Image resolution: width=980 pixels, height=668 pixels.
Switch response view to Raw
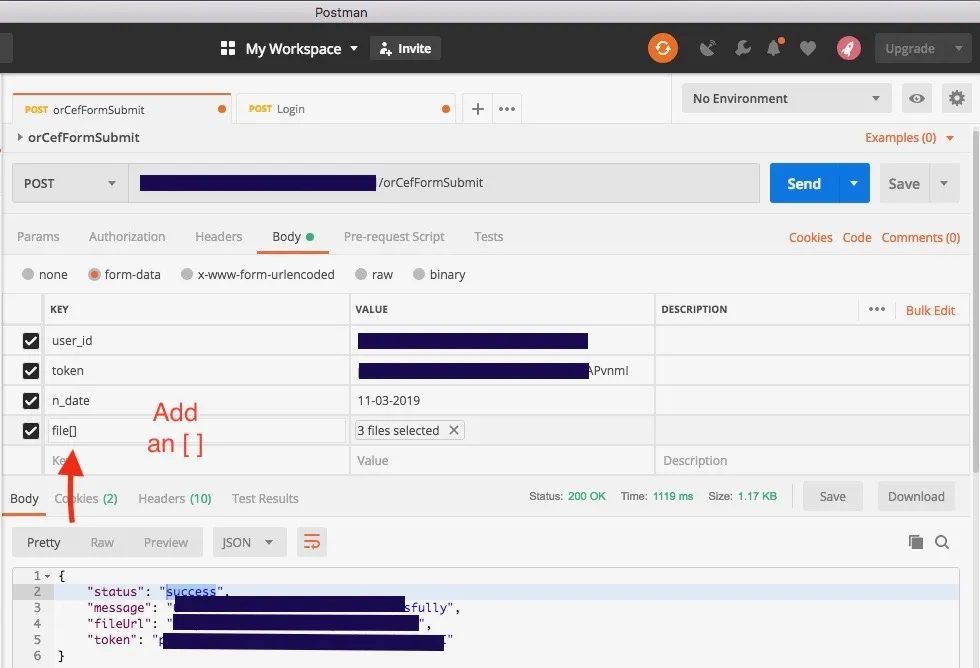pyautogui.click(x=102, y=542)
